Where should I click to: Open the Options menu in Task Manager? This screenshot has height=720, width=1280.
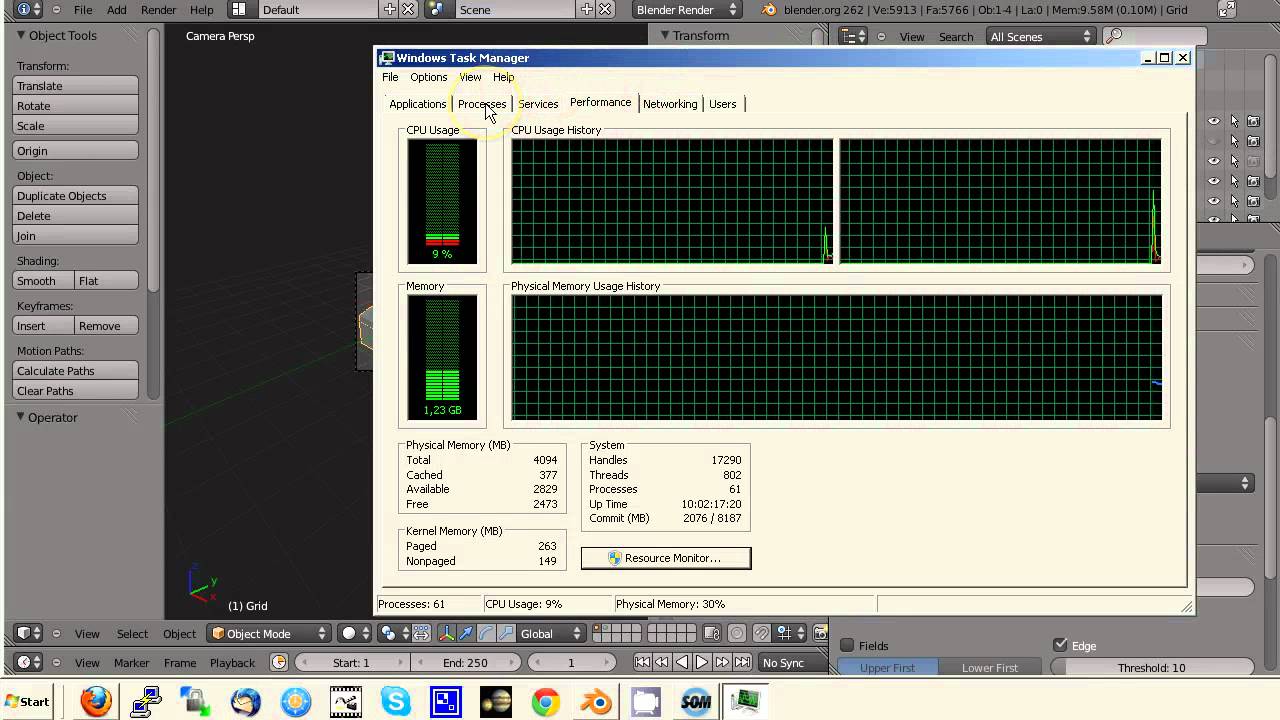point(428,77)
